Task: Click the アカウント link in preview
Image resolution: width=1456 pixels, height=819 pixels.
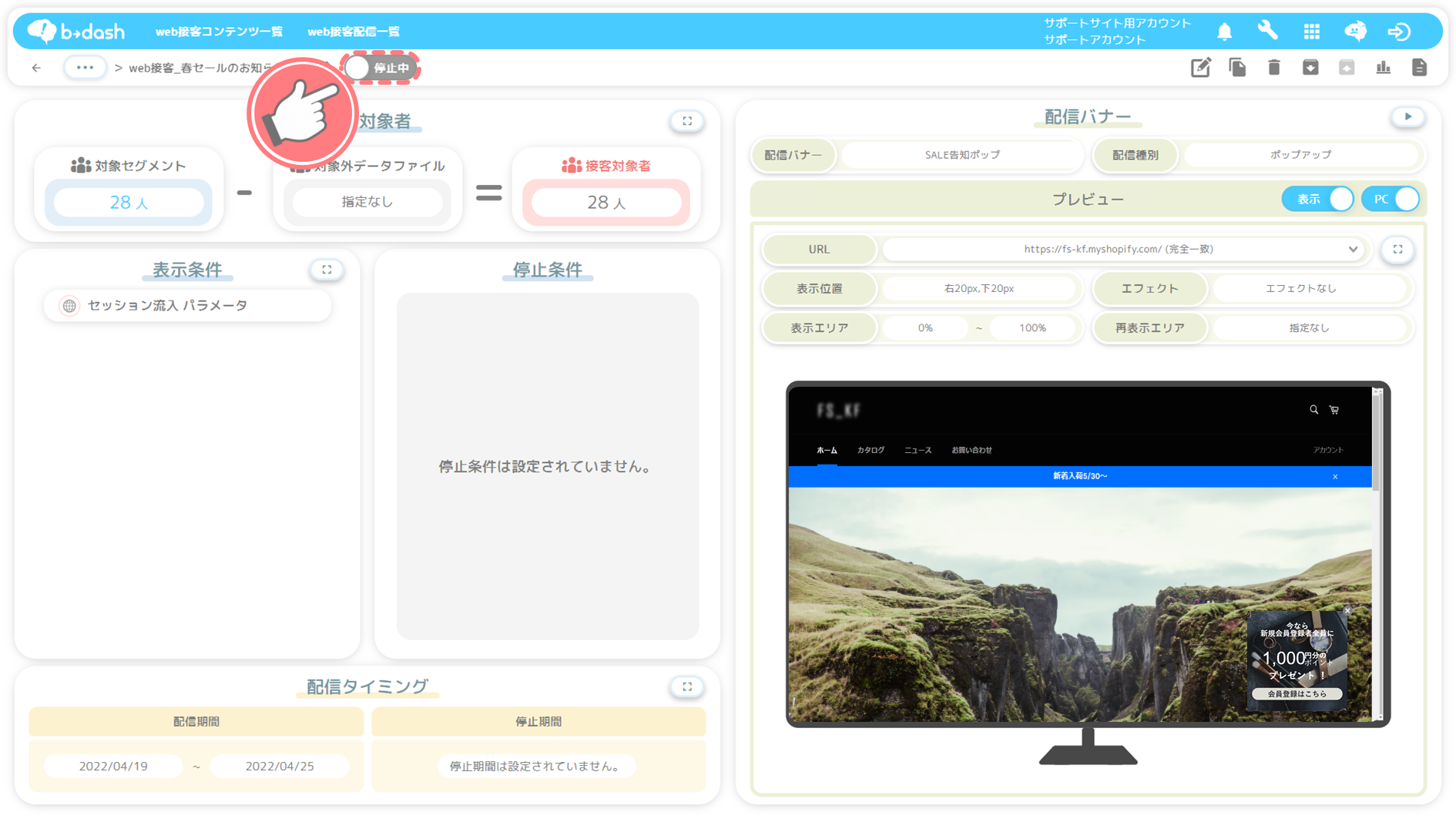Action: pos(1328,451)
